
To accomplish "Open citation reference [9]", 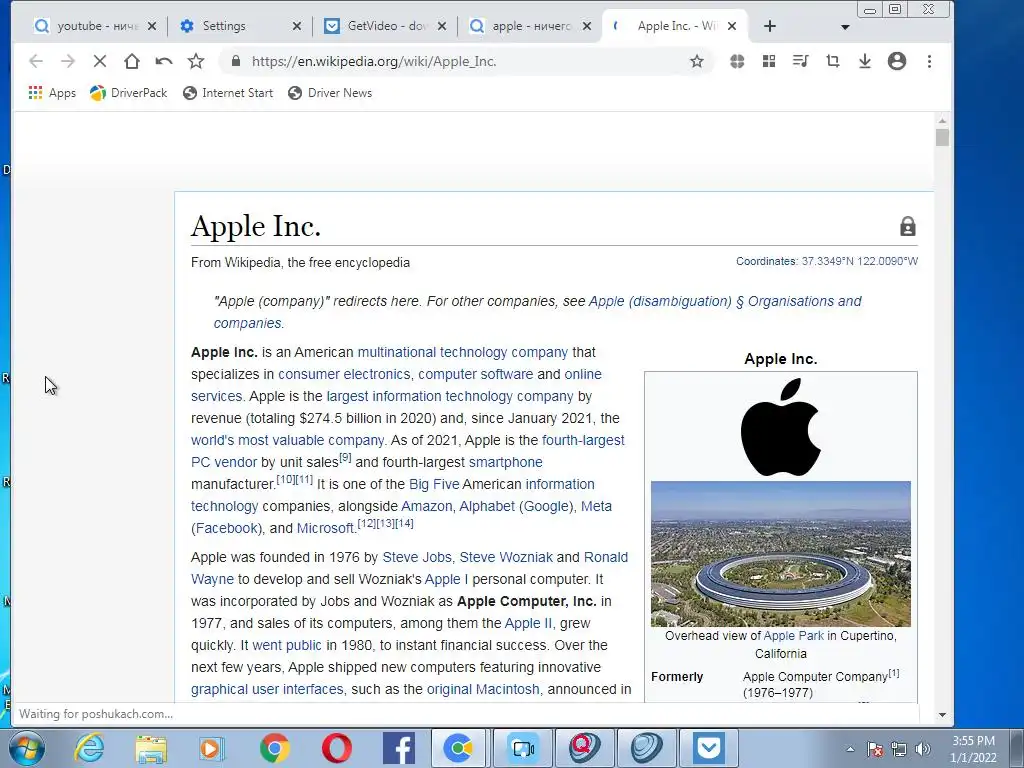I will coord(345,458).
